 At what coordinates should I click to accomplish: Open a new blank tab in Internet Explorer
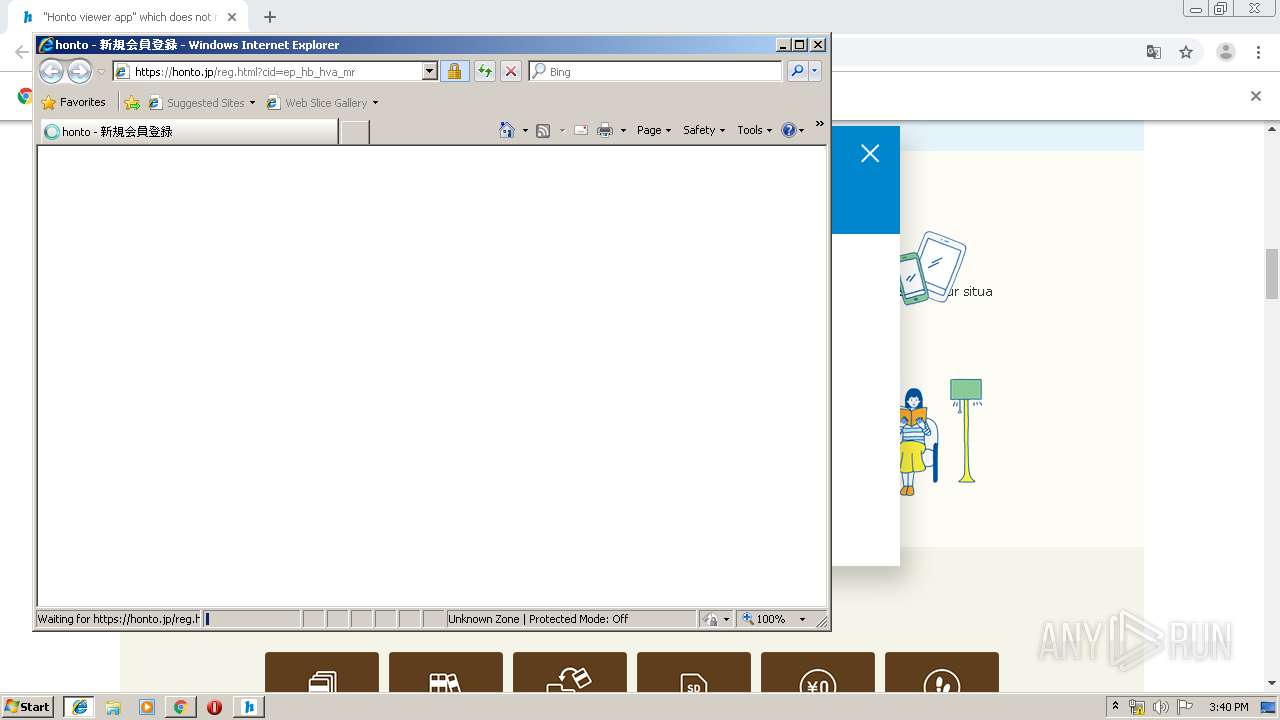[355, 132]
